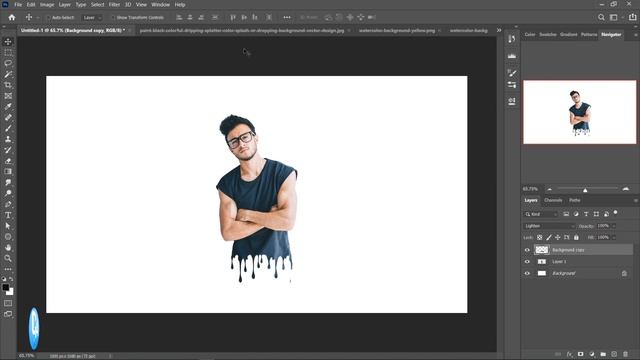The height and width of the screenshot is (360, 640).
Task: Toggle Lock transparent pixels
Action: [540, 237]
